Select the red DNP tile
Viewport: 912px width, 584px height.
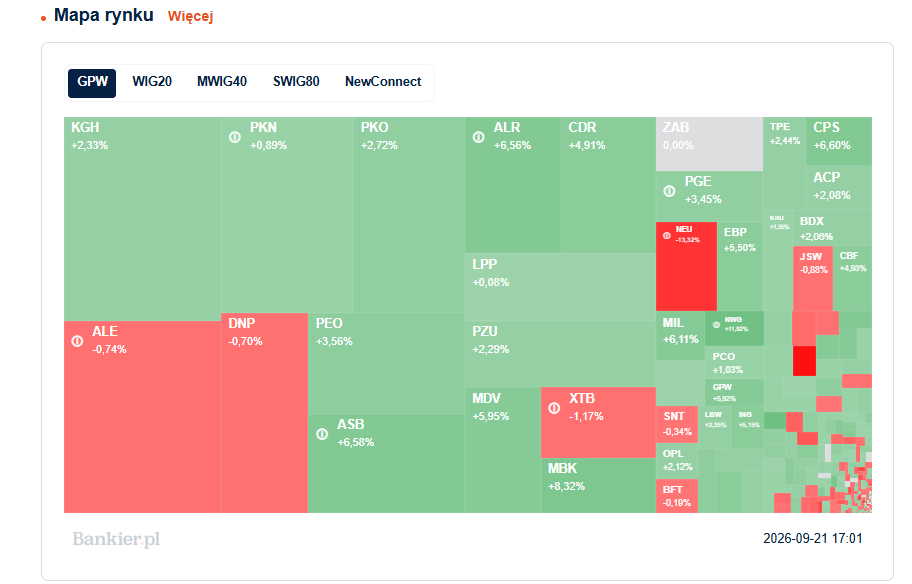pos(264,413)
